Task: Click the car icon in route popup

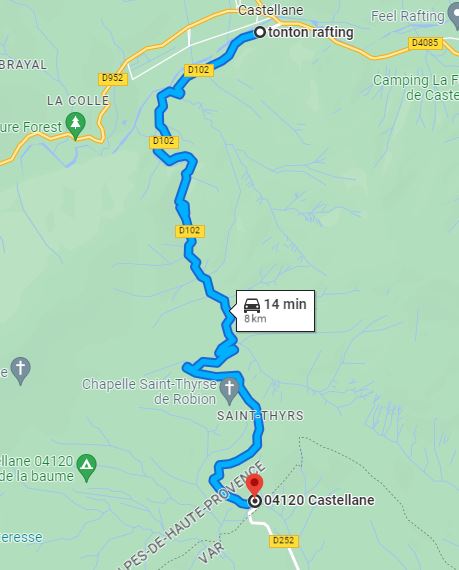Action: click(x=252, y=305)
